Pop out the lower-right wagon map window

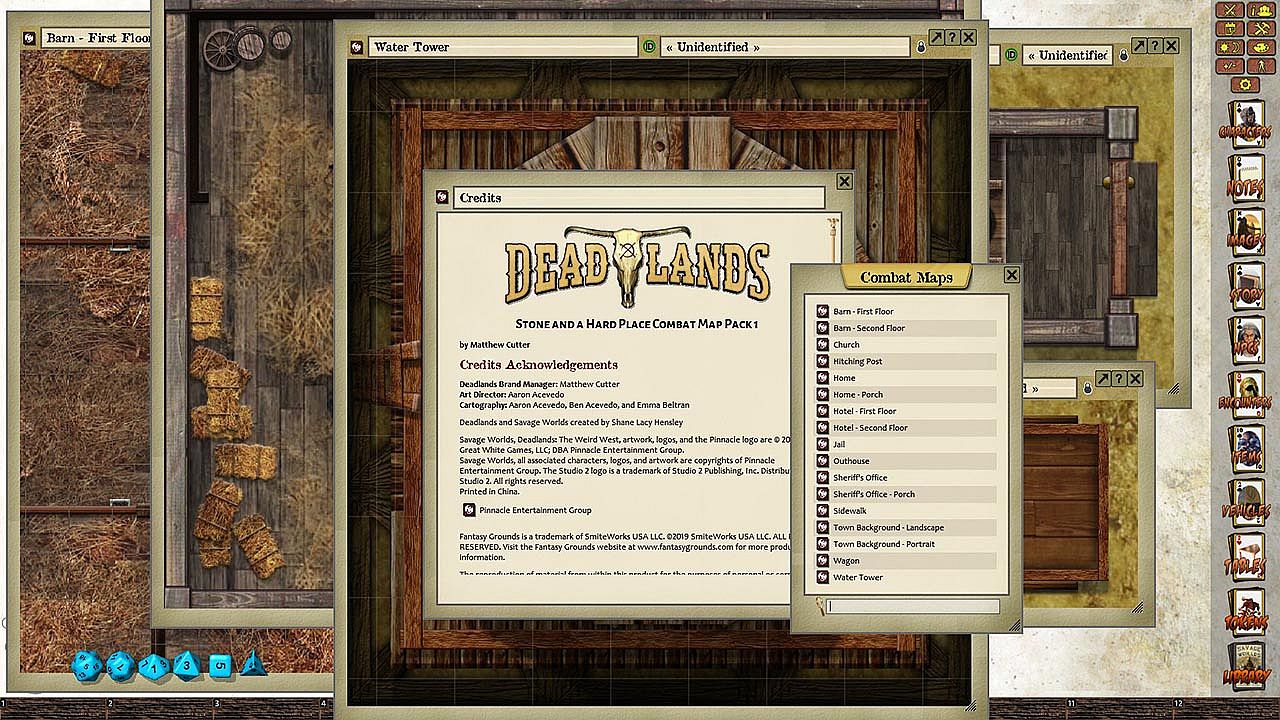click(x=1103, y=378)
